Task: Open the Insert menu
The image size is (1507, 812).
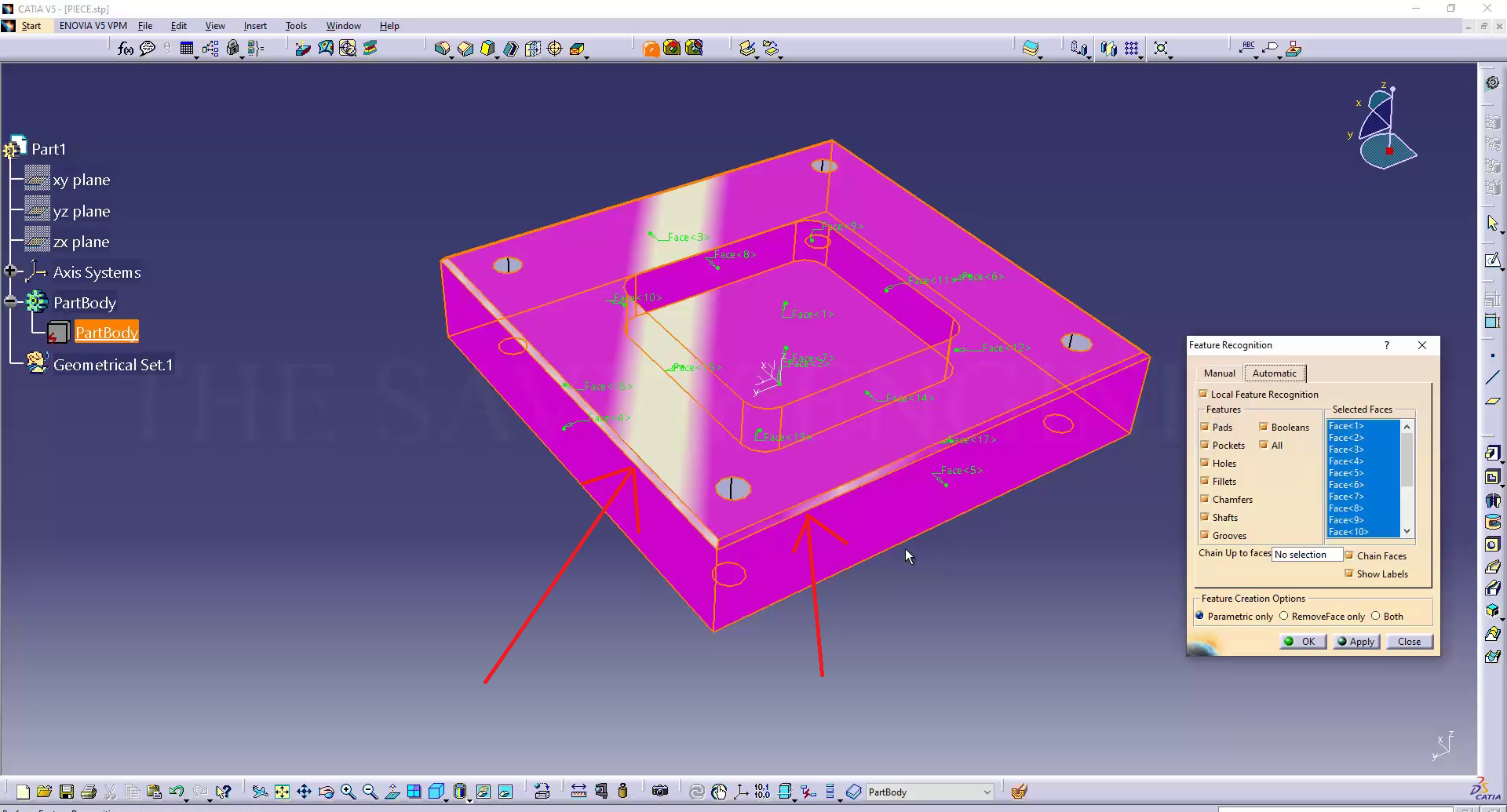Action: click(255, 26)
